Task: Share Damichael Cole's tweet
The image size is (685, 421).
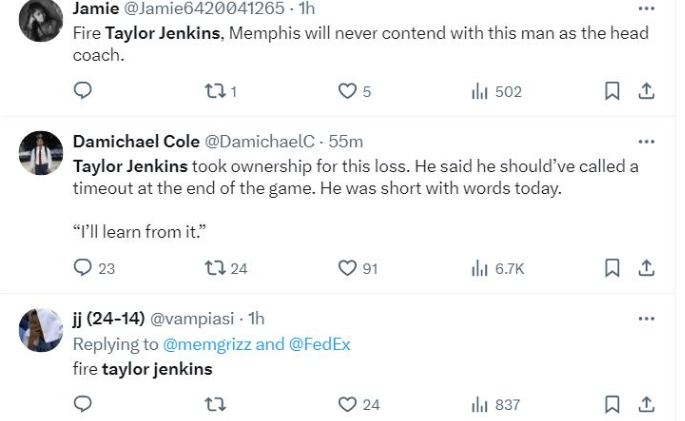Action: point(646,268)
